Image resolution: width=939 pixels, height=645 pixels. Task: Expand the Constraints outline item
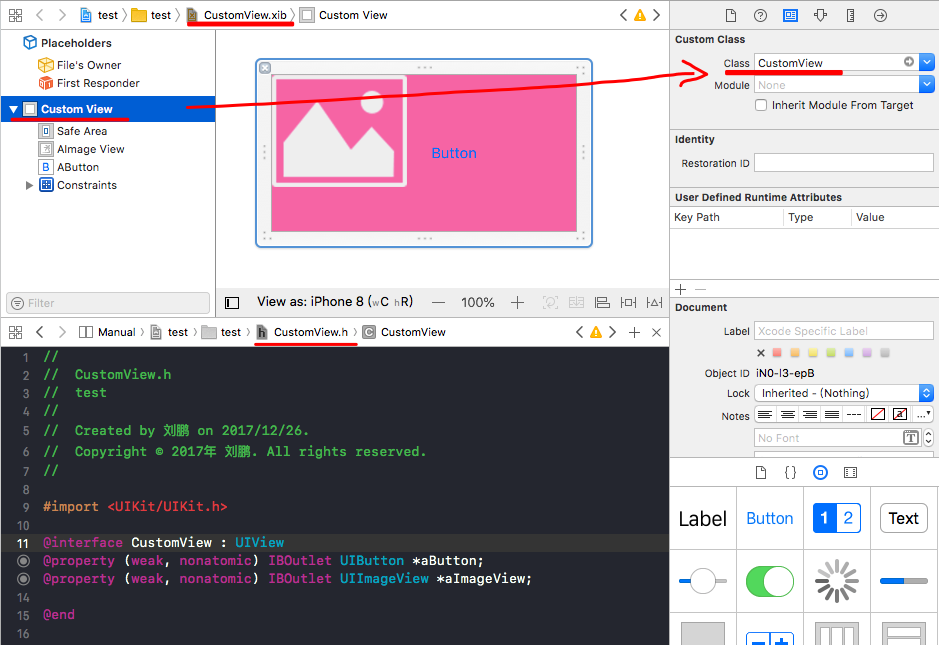[x=29, y=186]
